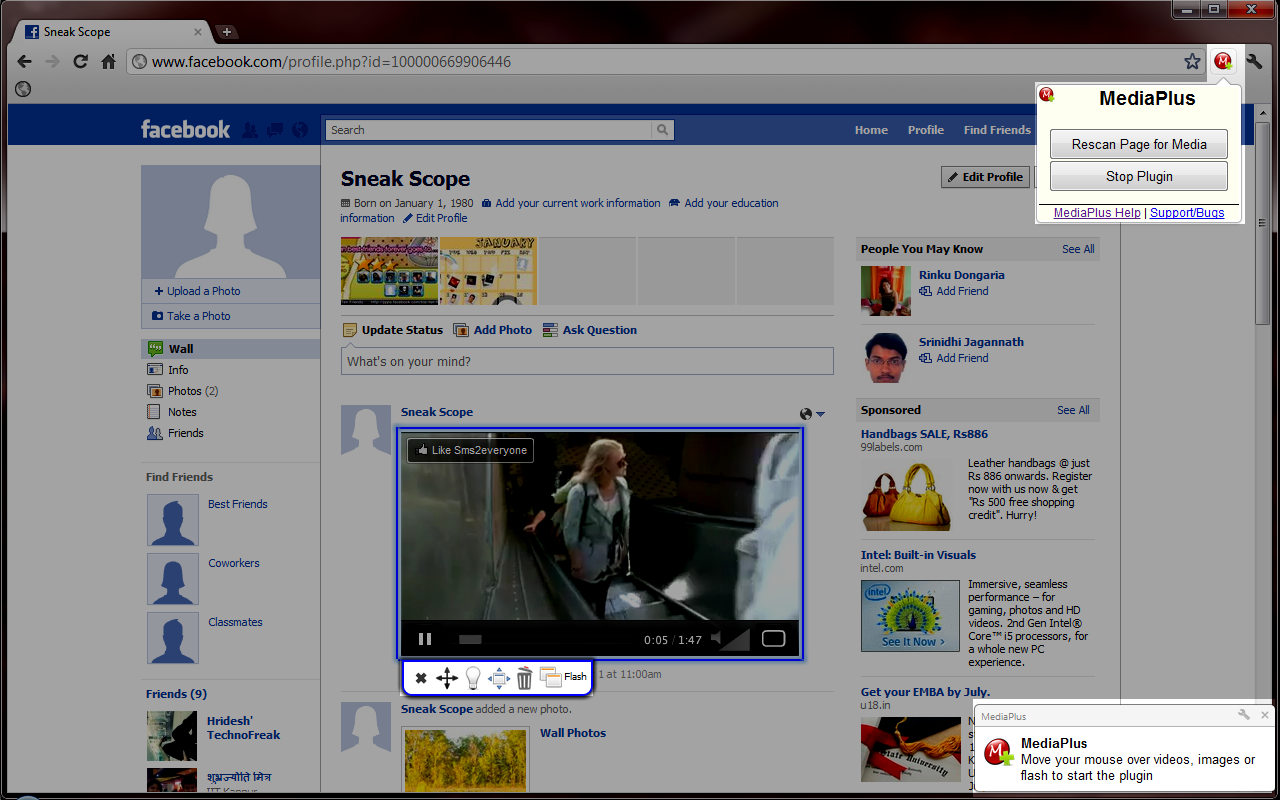Pause the video with the pause button
Image resolution: width=1280 pixels, height=800 pixels.
click(425, 639)
